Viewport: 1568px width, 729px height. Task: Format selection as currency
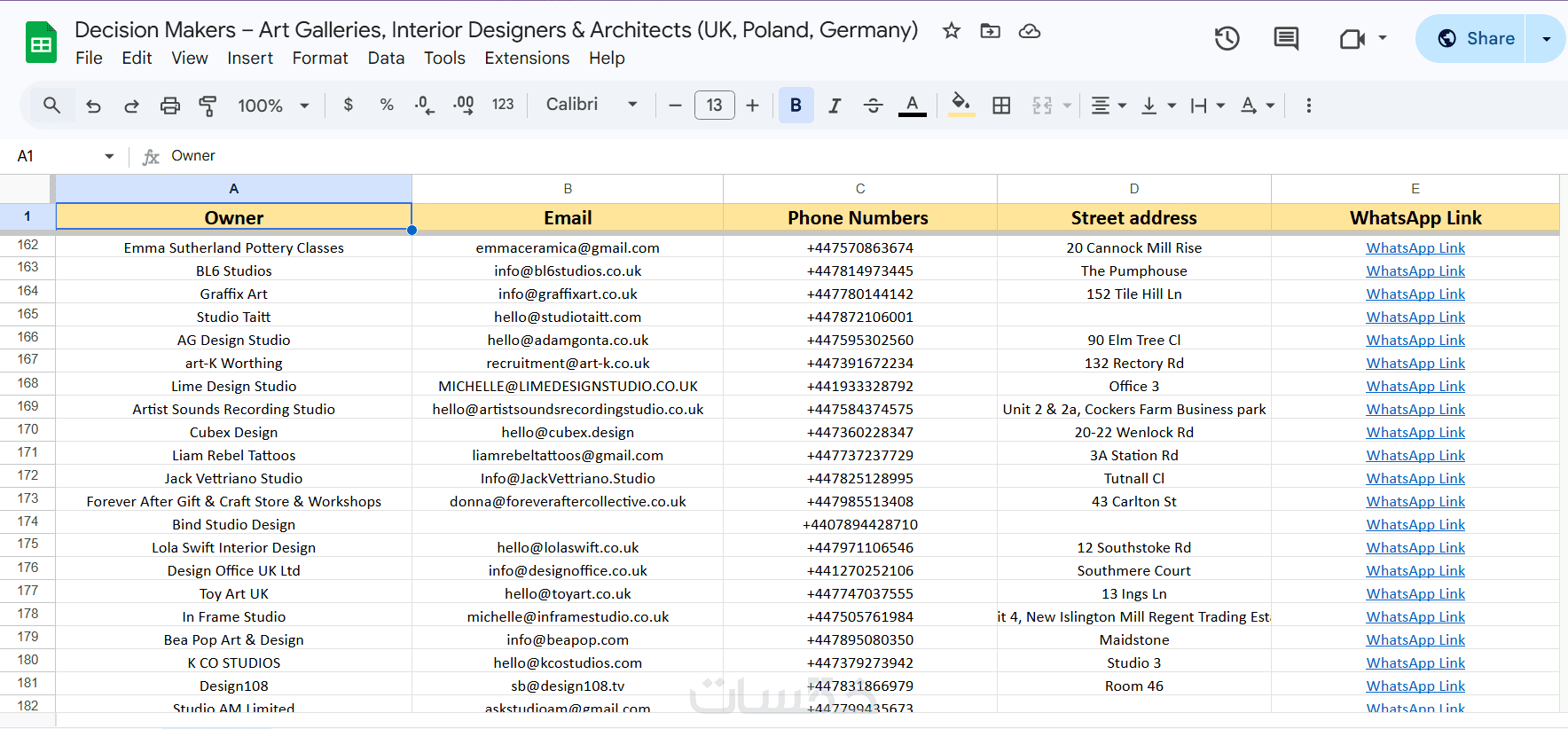[349, 105]
